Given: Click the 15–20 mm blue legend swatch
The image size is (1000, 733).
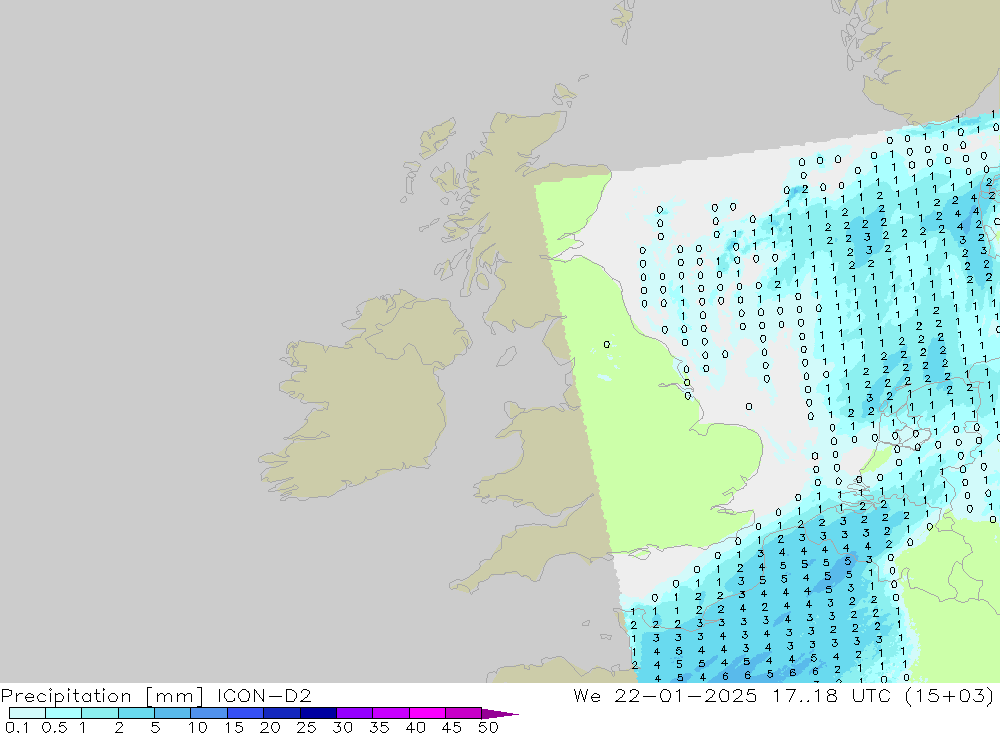Looking at the screenshot, I should [245, 713].
